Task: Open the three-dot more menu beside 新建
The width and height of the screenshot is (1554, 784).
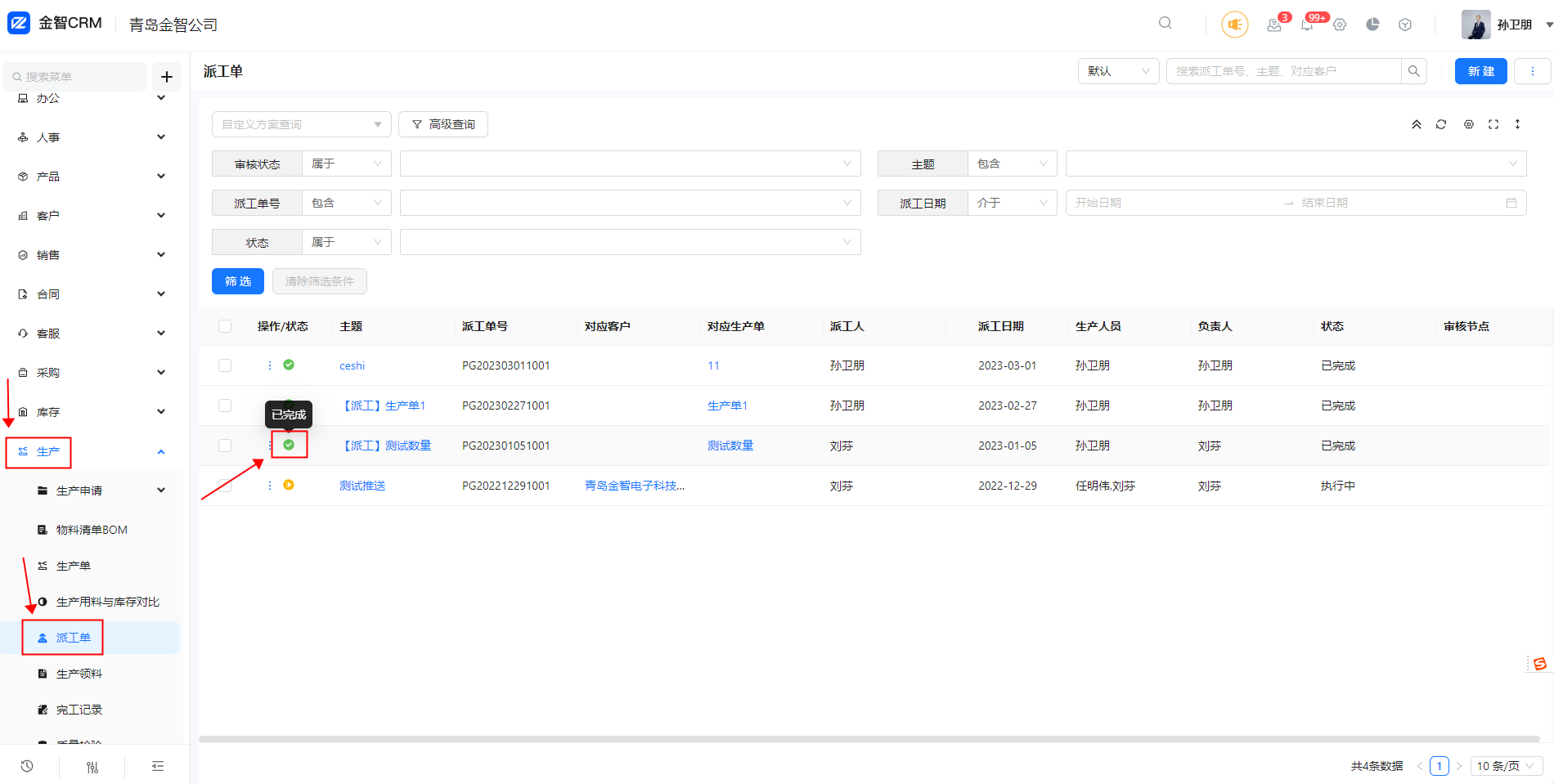Action: point(1533,71)
